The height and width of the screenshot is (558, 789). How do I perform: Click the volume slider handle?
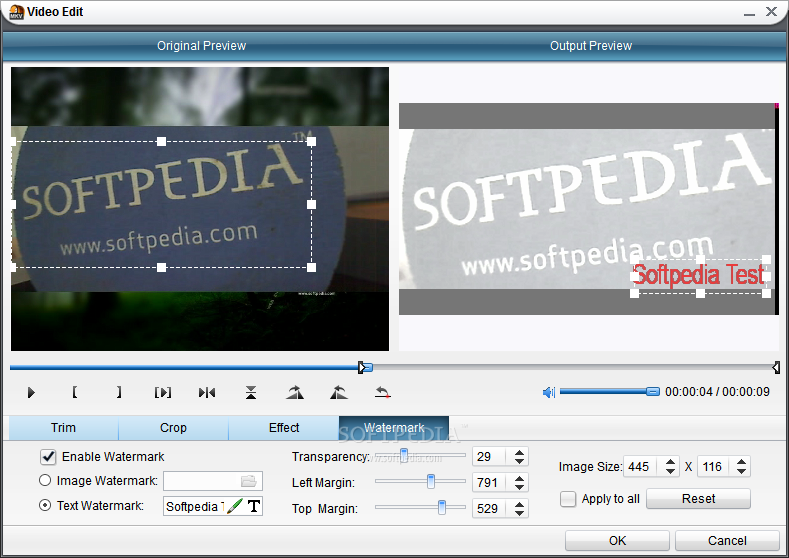[x=653, y=391]
